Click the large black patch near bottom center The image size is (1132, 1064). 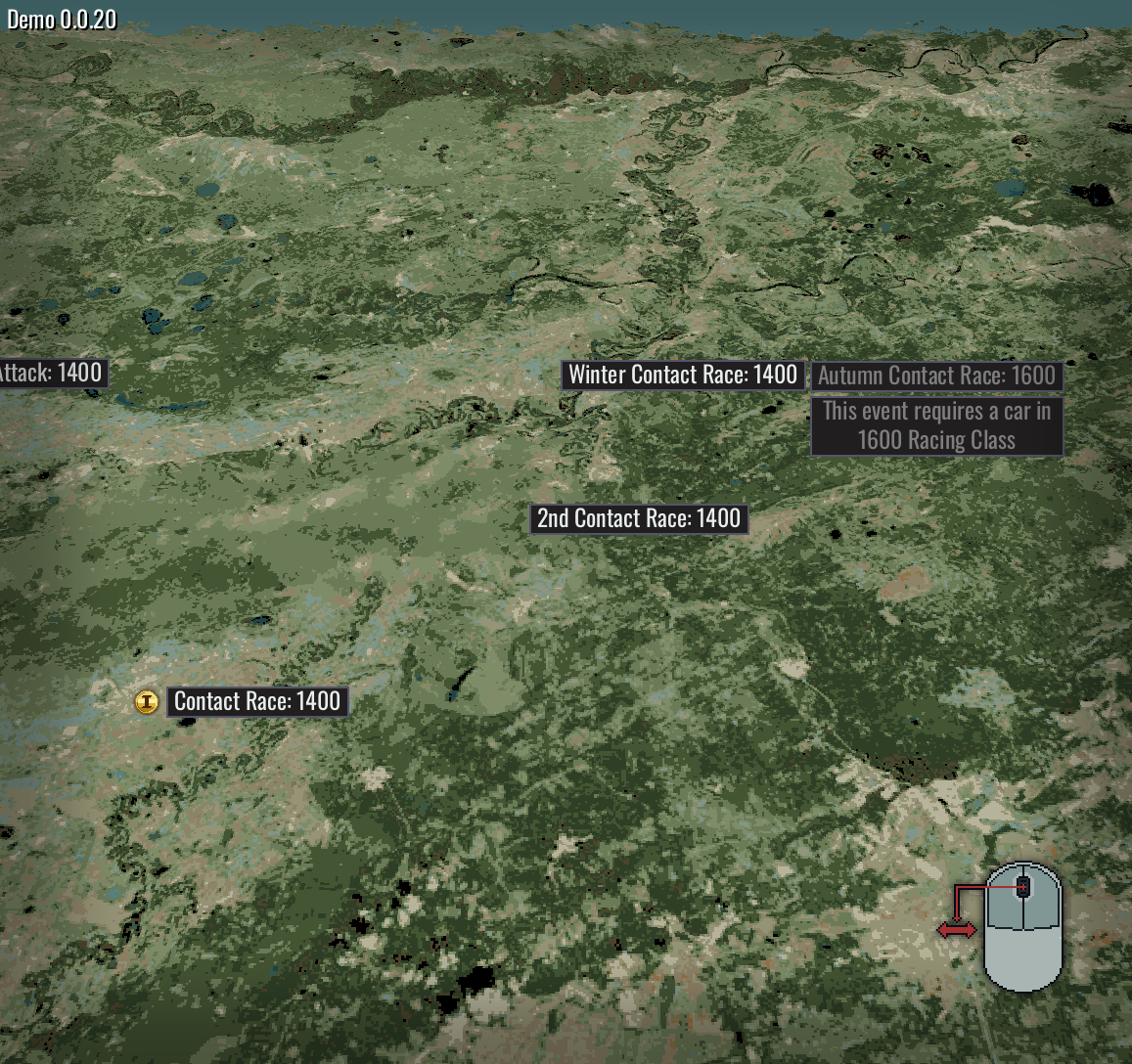475,982
